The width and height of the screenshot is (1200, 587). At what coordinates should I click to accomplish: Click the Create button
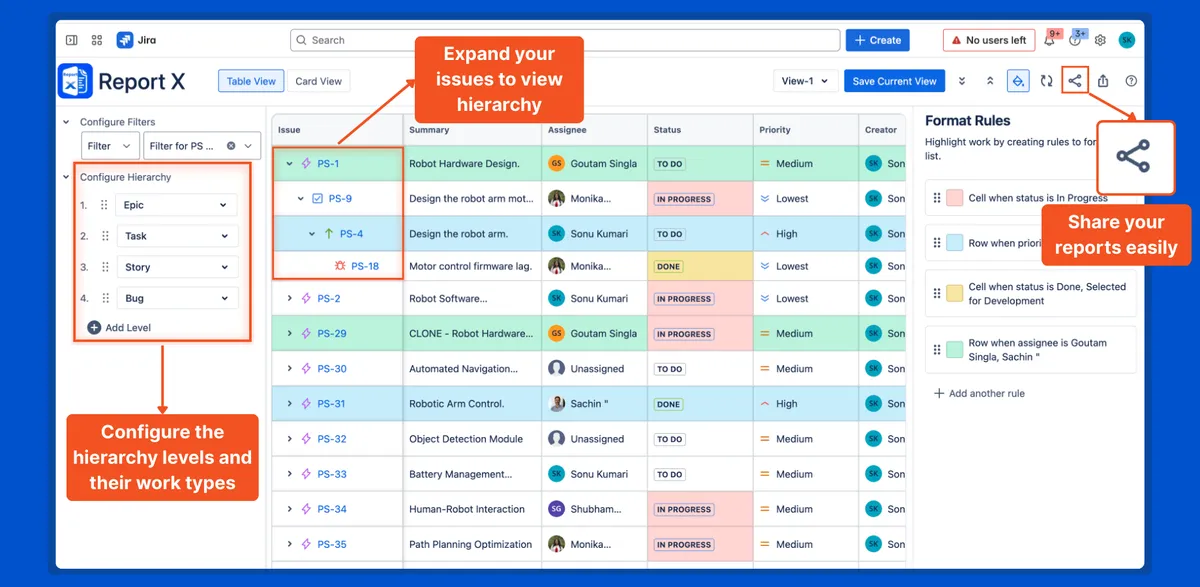coord(877,40)
